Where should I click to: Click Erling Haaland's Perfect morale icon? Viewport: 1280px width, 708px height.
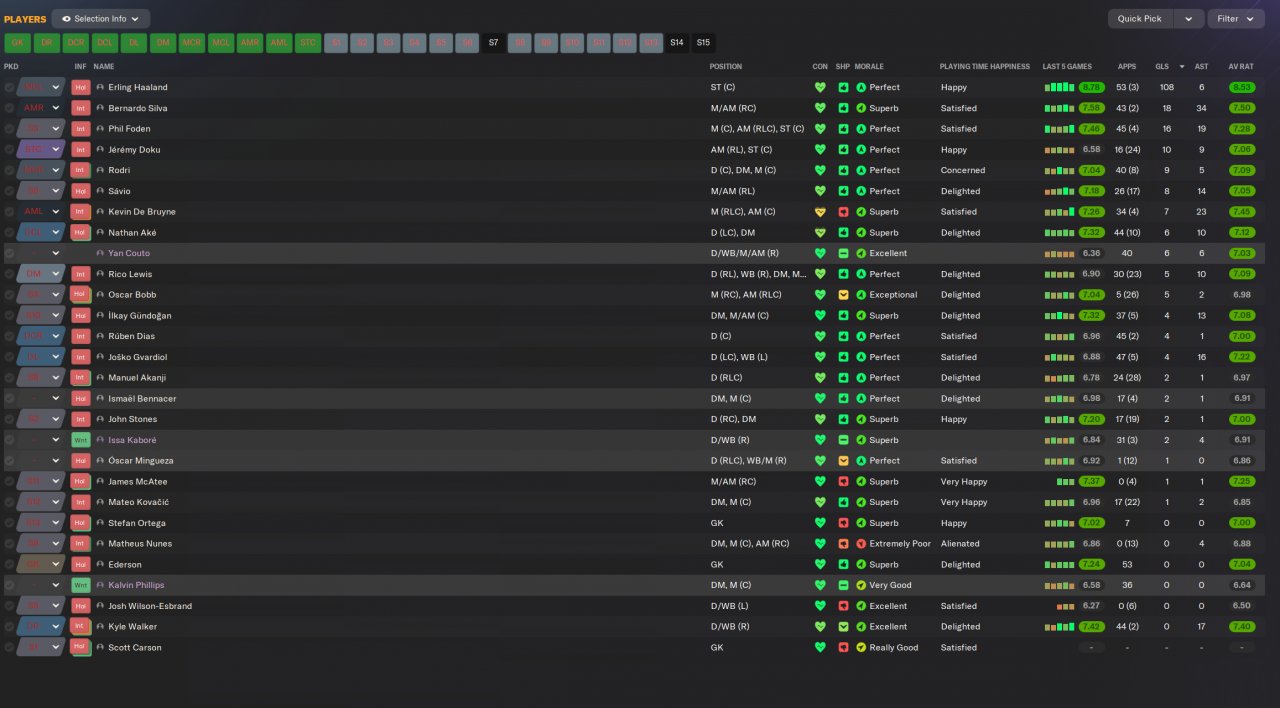pyautogui.click(x=861, y=87)
